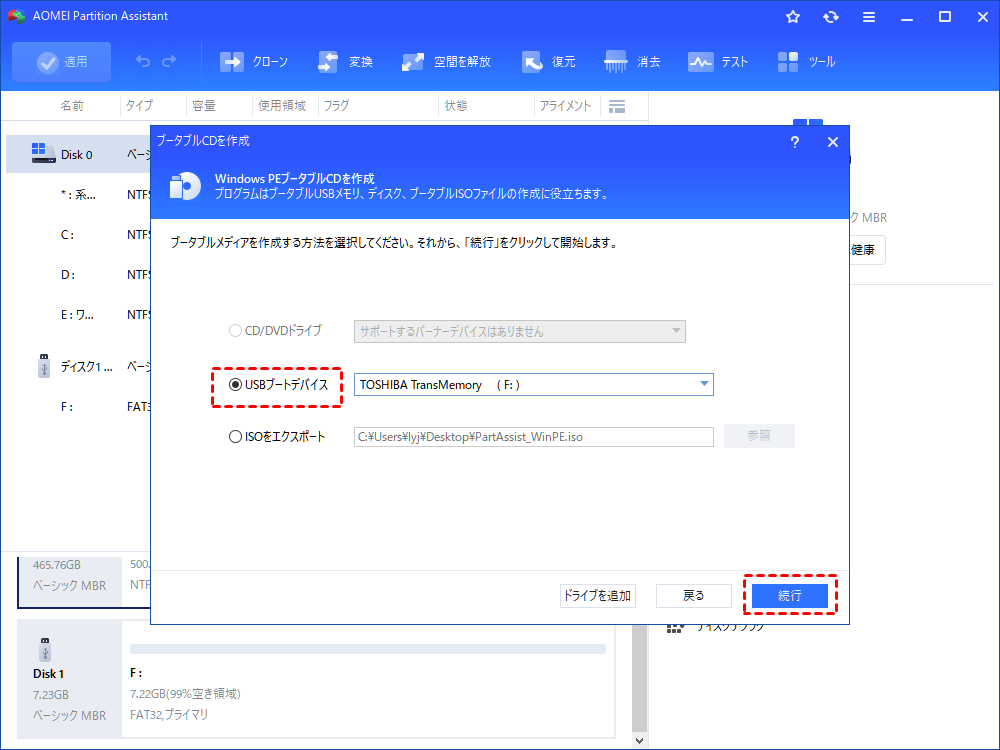
Task: Open the 復元 (Recover) toolbar item
Action: 548,62
